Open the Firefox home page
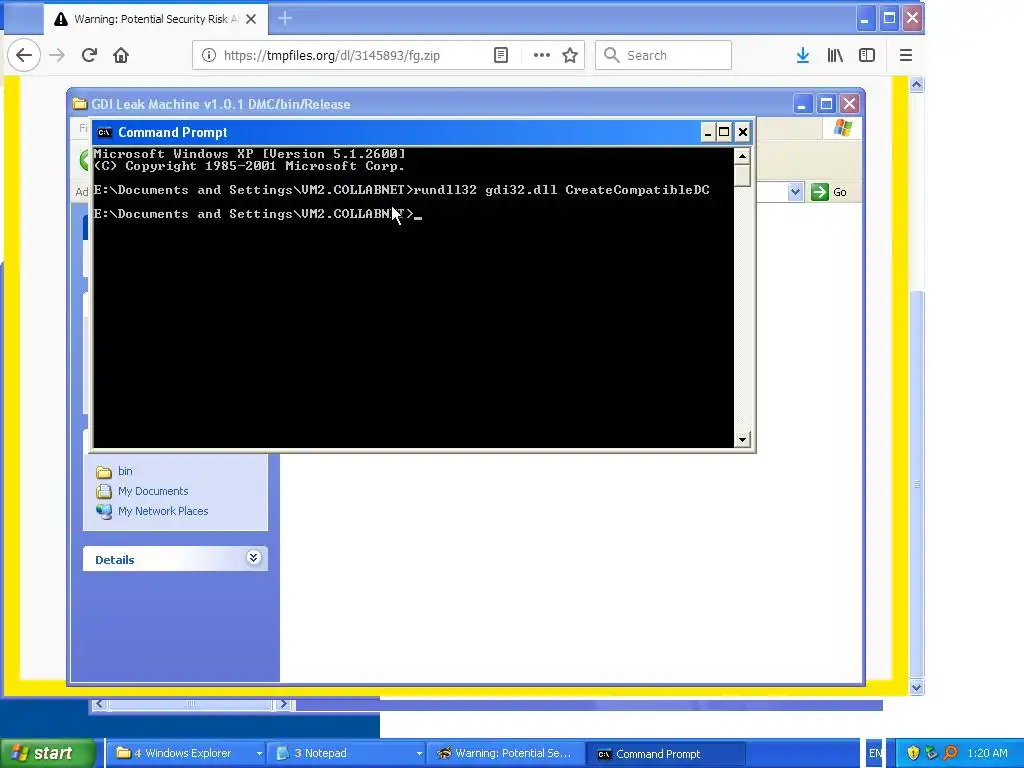This screenshot has width=1024, height=768. pyautogui.click(x=121, y=56)
